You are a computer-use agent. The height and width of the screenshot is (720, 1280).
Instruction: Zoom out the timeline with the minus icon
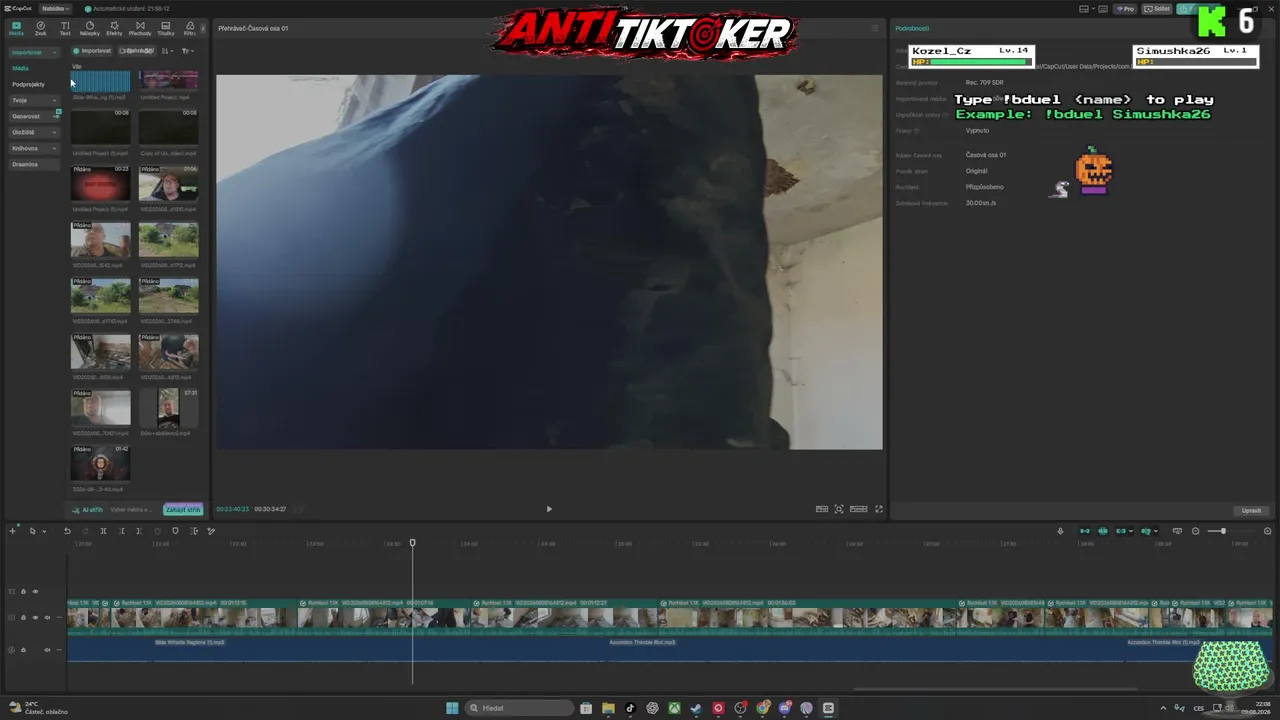[x=1196, y=531]
